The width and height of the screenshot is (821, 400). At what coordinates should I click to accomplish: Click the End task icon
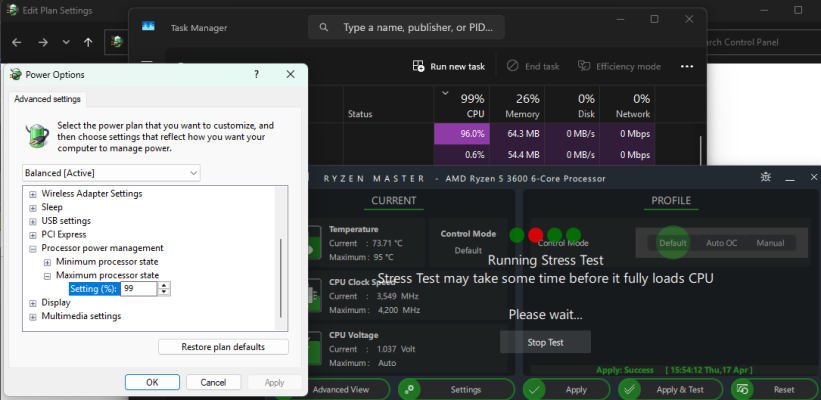tap(513, 66)
